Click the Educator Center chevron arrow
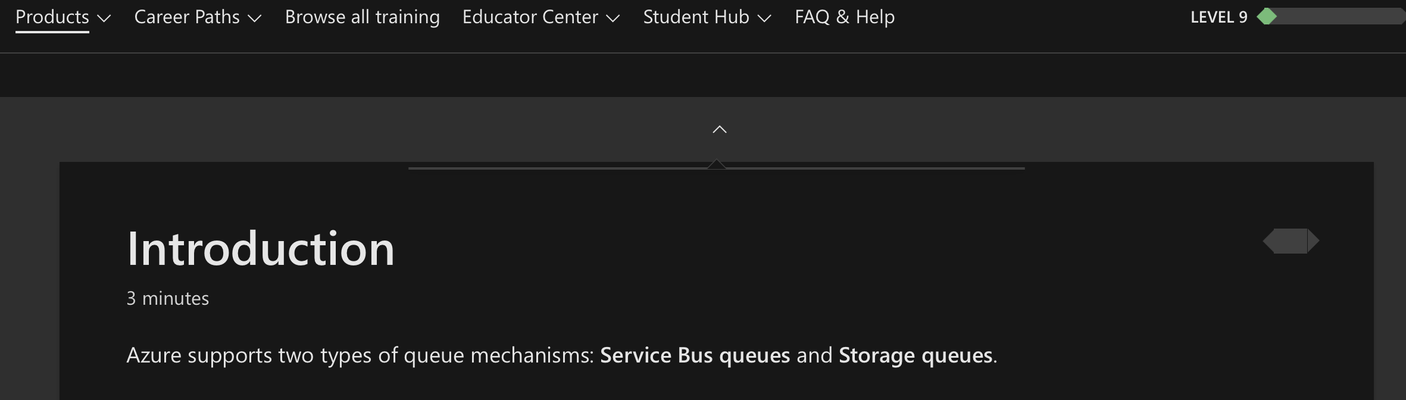 [x=613, y=18]
